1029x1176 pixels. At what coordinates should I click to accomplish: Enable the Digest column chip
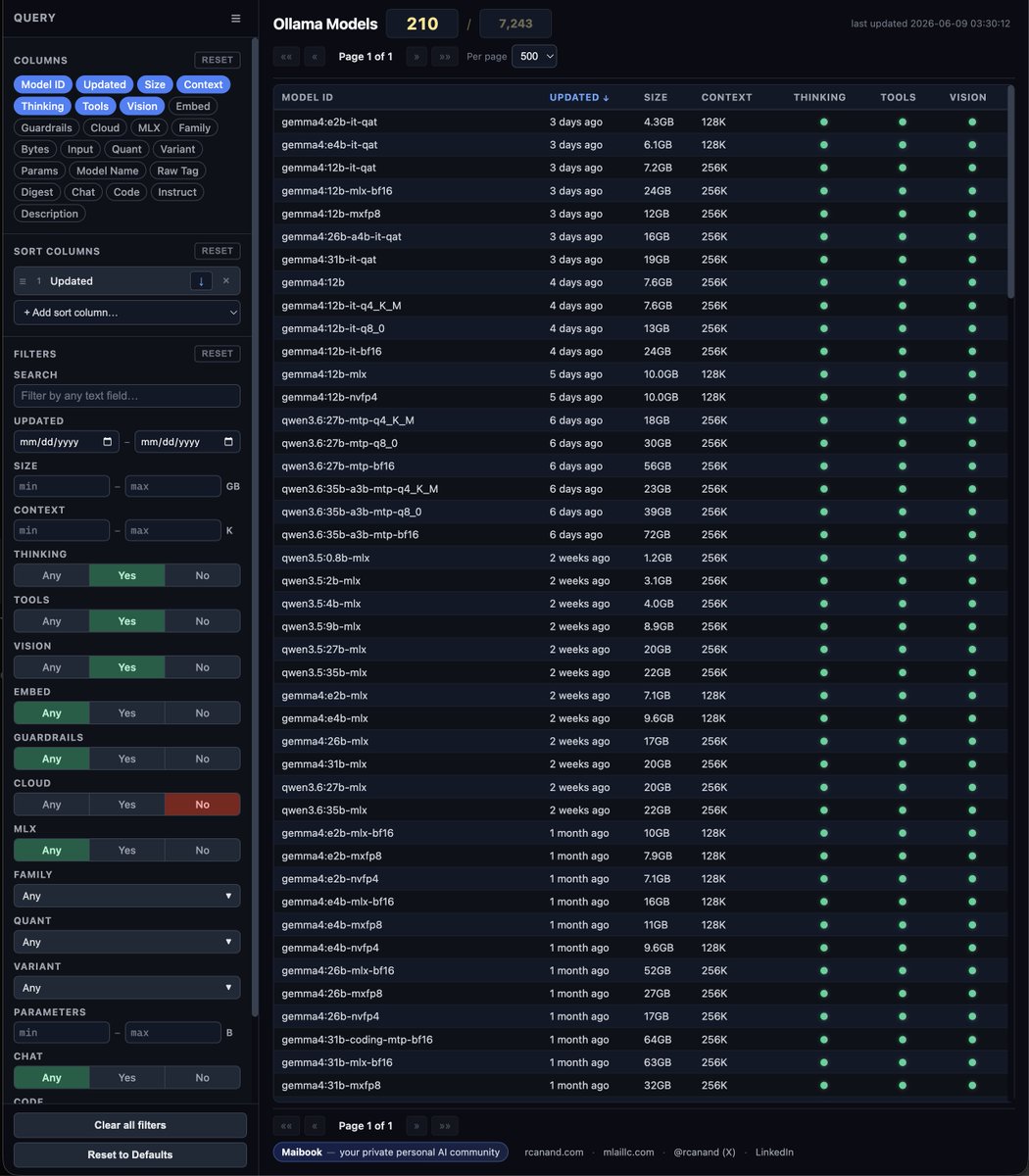point(38,192)
